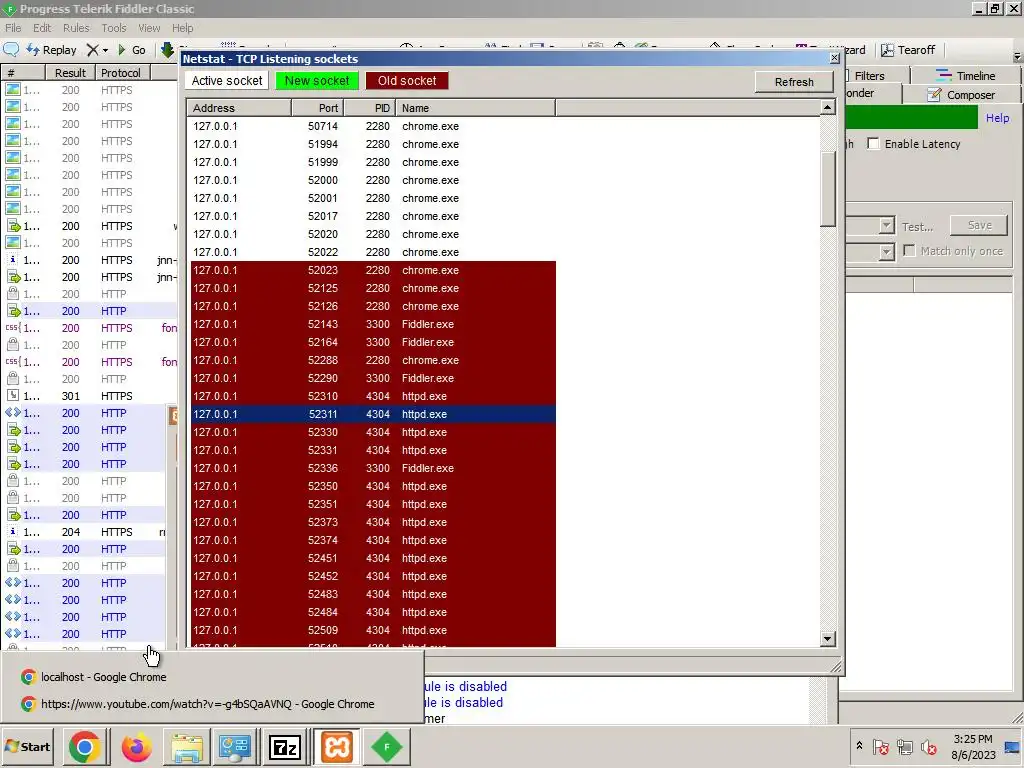Screen dimensions: 1024x768
Task: Open the Rules menu
Action: click(76, 28)
